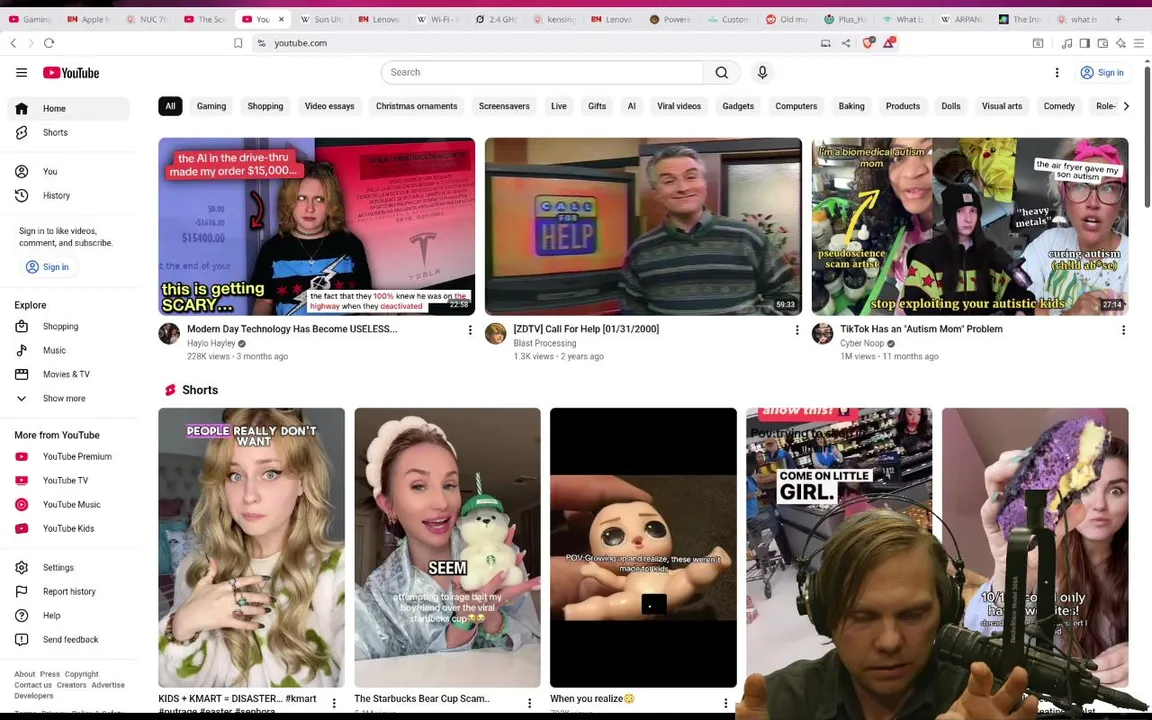The width and height of the screenshot is (1152, 720).
Task: Open the Blast Processing channel link
Action: pos(545,344)
